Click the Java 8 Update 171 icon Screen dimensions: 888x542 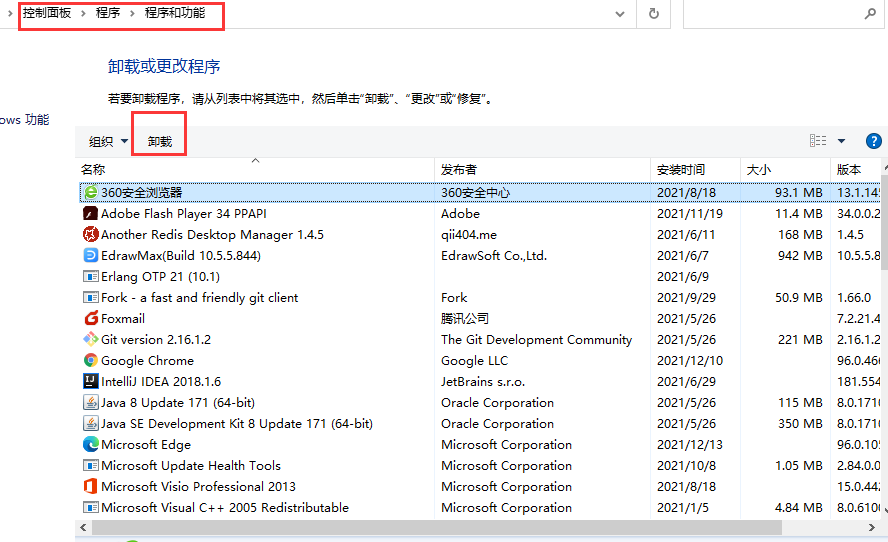pyautogui.click(x=91, y=402)
